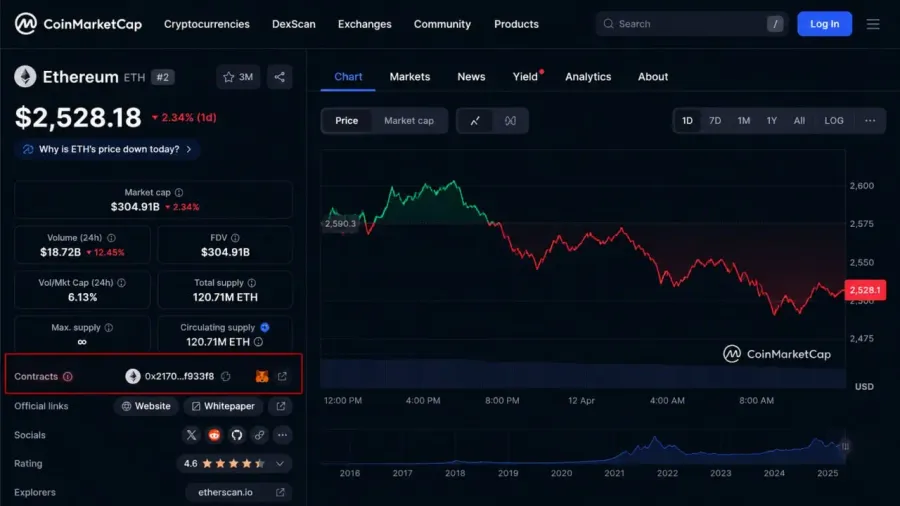The width and height of the screenshot is (900, 506).
Task: Open the Reddit social icon
Action: click(214, 435)
